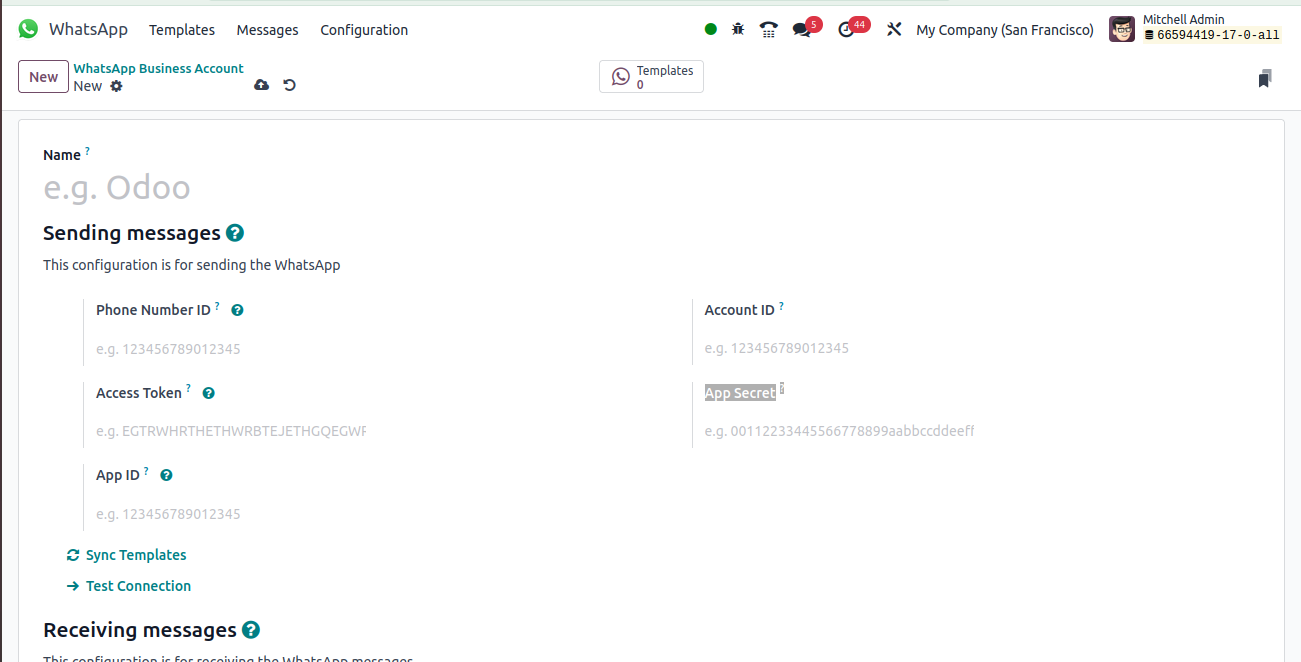The image size is (1301, 662).
Task: Click the bookmark icon at top right
Action: [1264, 79]
